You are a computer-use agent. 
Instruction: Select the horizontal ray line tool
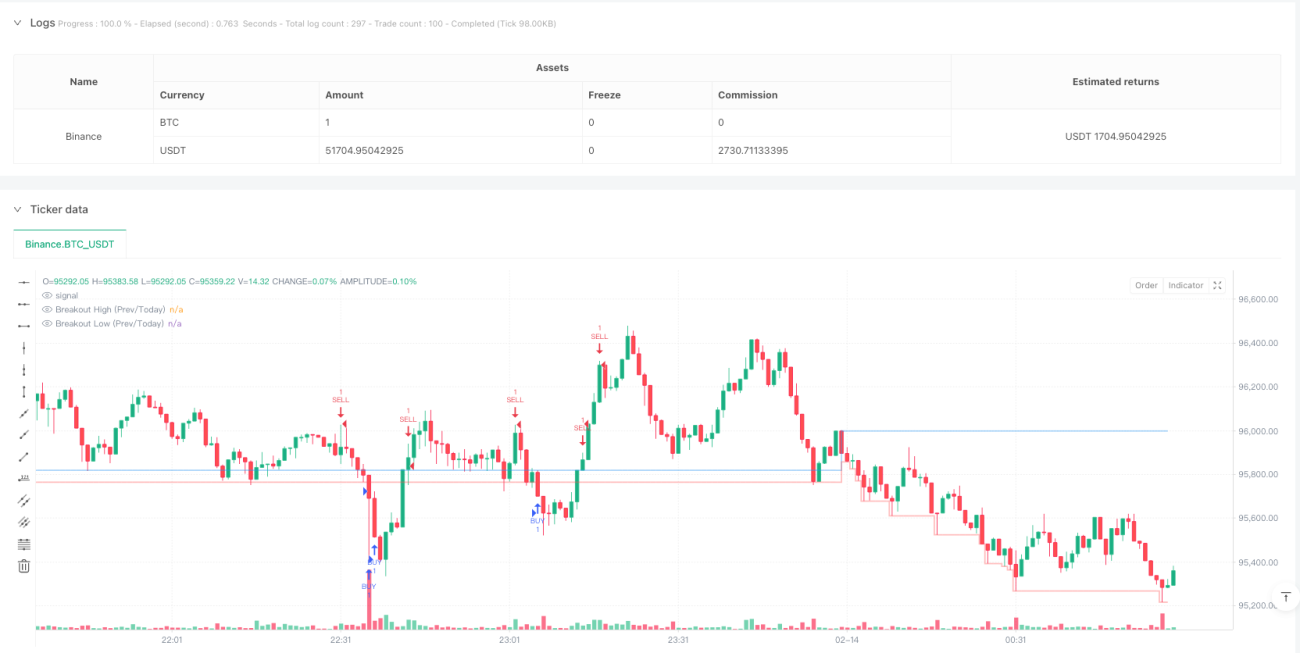(x=24, y=305)
